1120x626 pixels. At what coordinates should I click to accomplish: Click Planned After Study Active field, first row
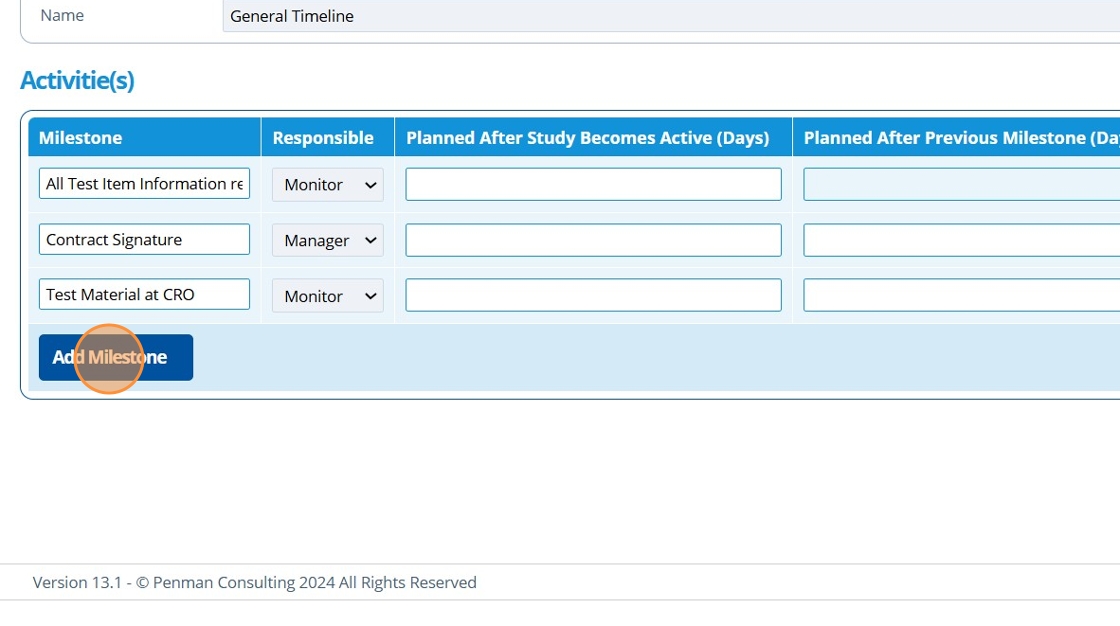593,184
